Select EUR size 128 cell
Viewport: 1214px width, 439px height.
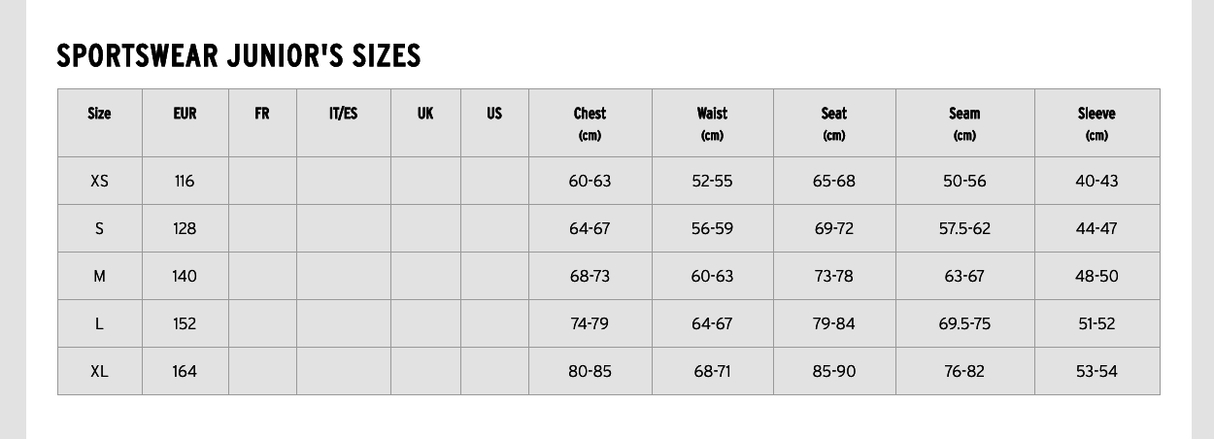185,228
